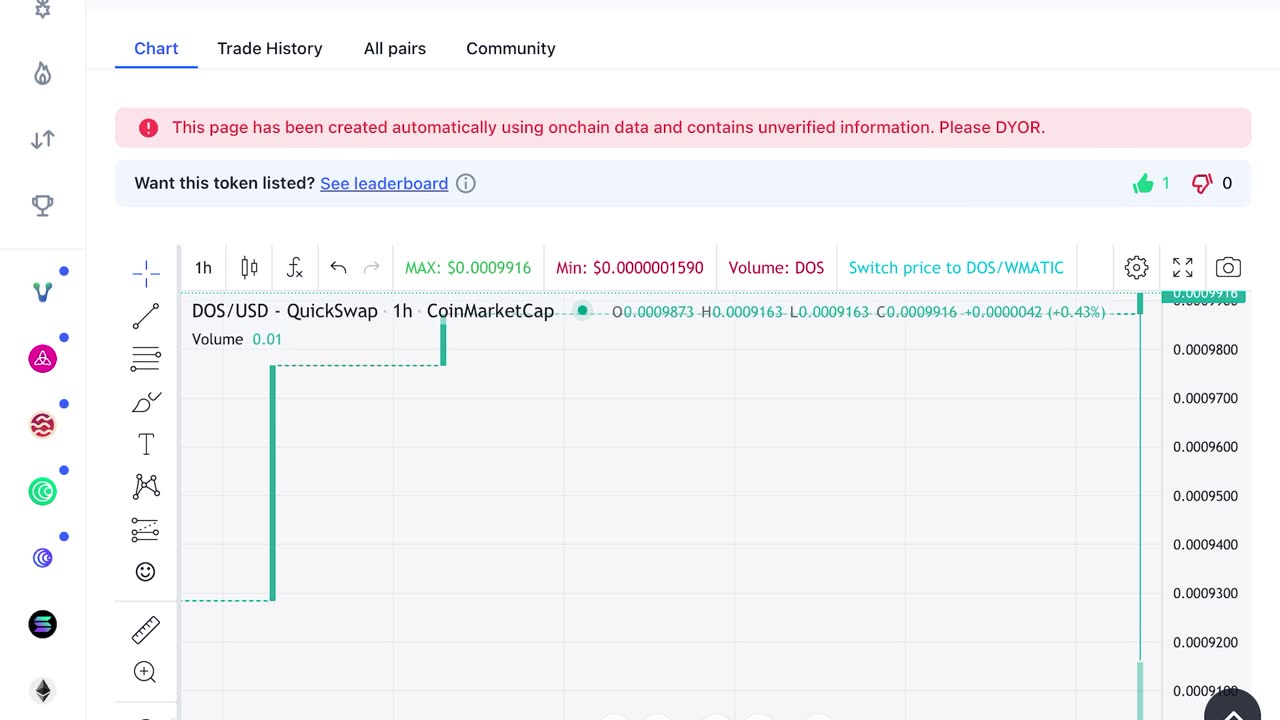
Task: Open the trophy leaderboard icon in sidebar
Action: pos(42,206)
